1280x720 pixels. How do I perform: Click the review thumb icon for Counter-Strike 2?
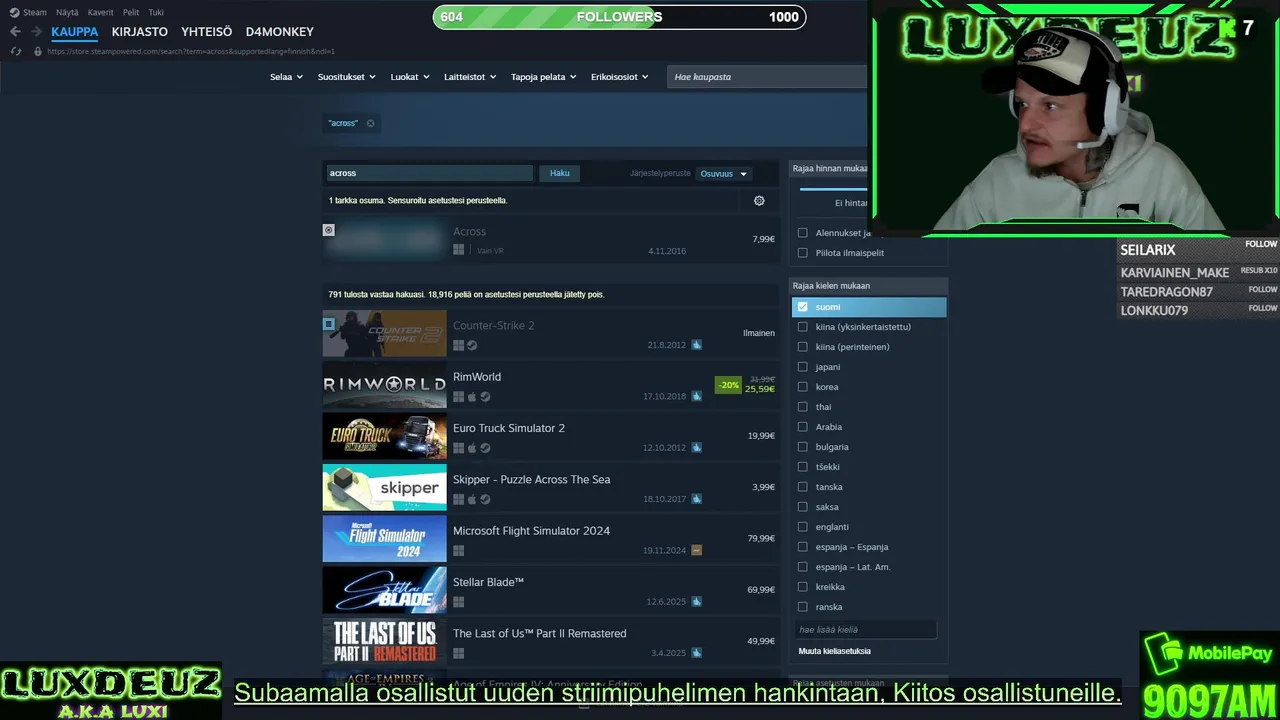(x=696, y=345)
